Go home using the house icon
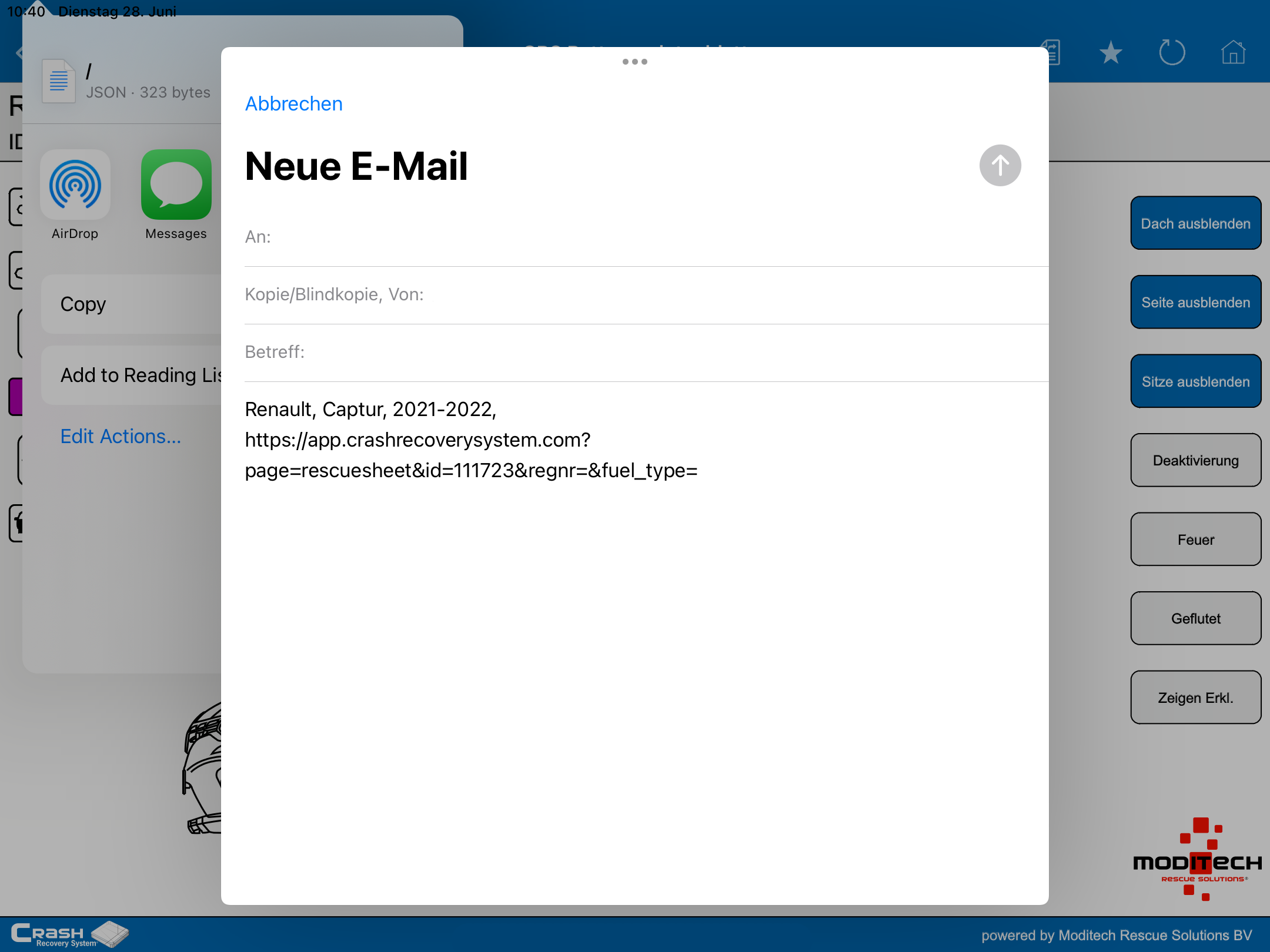Screen dimensions: 1270x952 coord(1233,52)
